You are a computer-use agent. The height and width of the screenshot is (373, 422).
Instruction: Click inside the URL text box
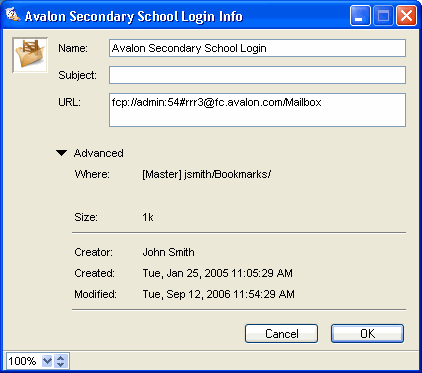(257, 110)
